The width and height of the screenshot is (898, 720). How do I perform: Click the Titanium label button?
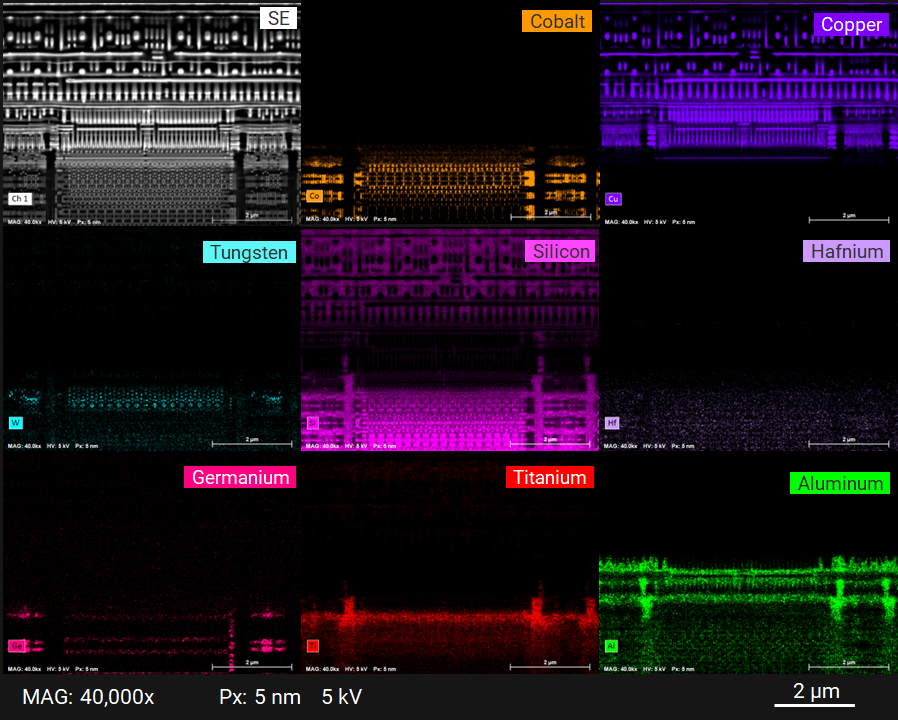pos(550,477)
